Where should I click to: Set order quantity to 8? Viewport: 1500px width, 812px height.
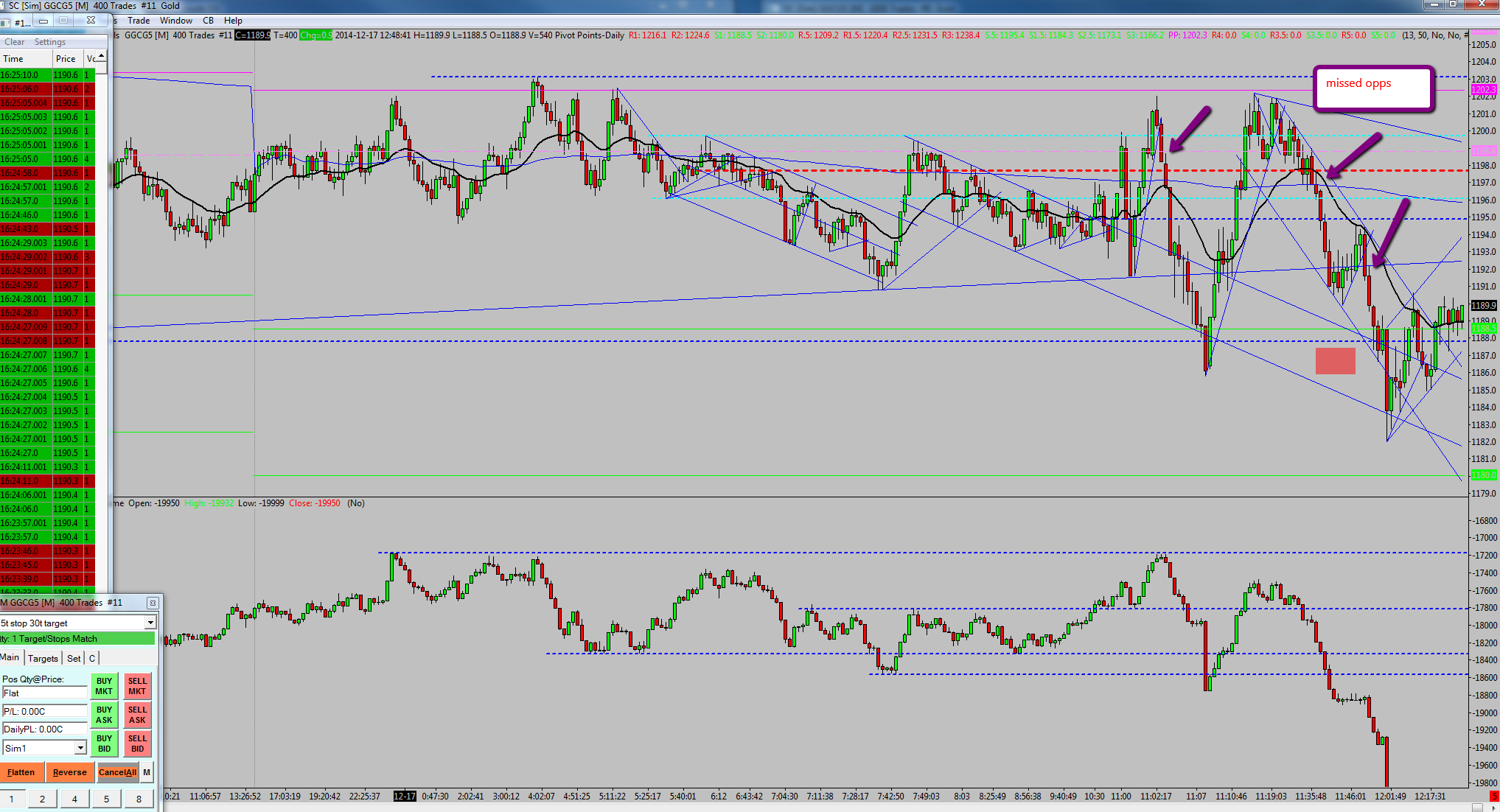click(x=139, y=799)
